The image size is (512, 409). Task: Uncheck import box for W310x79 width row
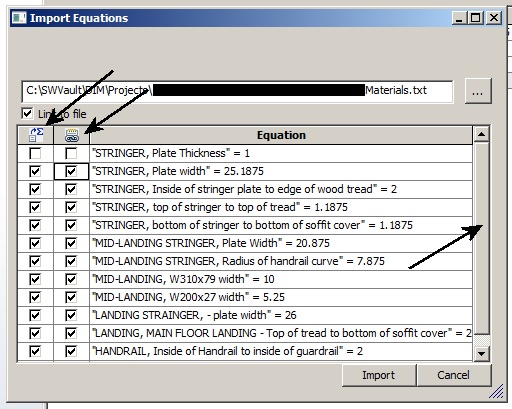pyautogui.click(x=35, y=279)
